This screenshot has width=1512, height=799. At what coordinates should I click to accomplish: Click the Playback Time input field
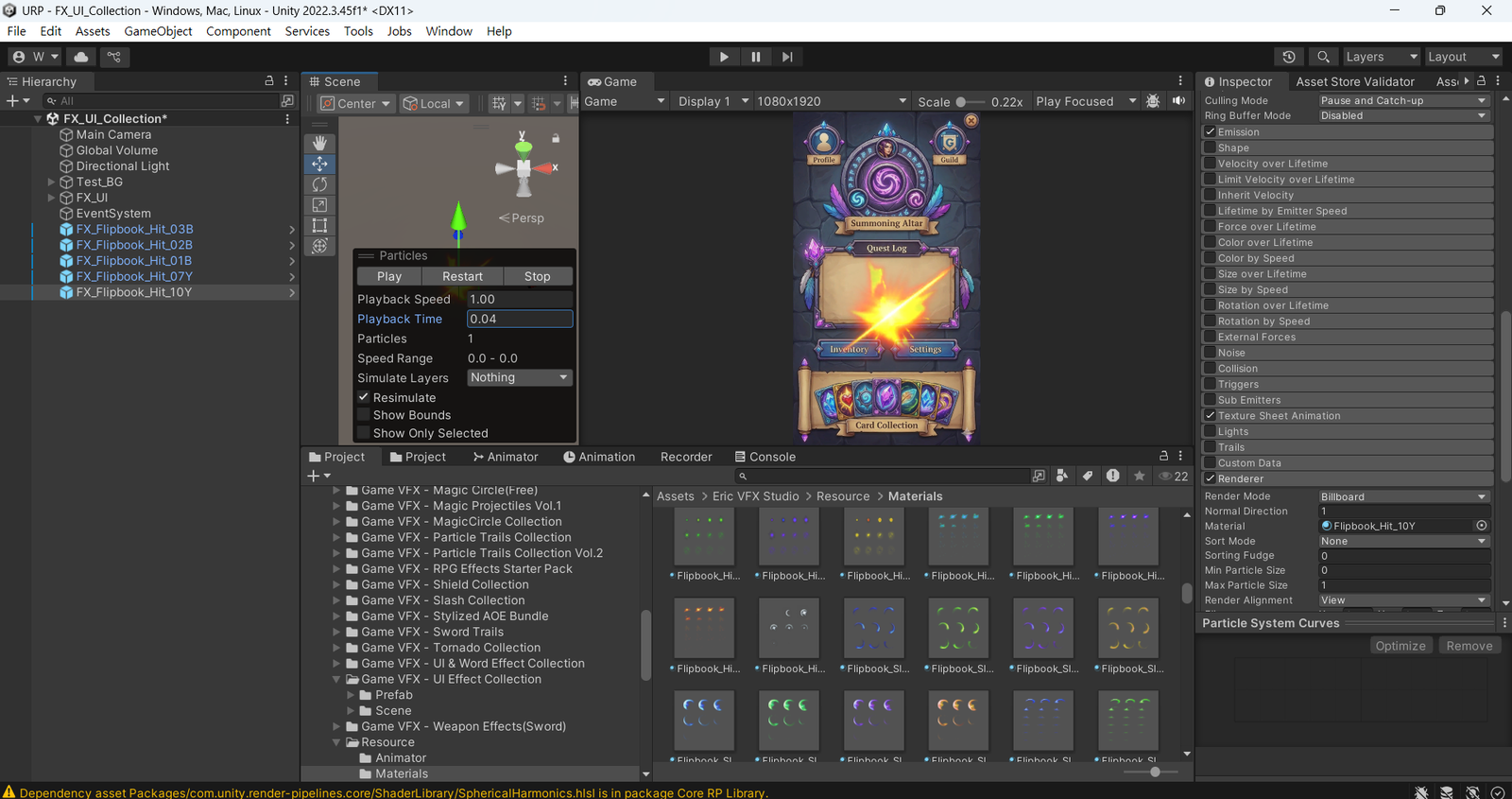520,319
